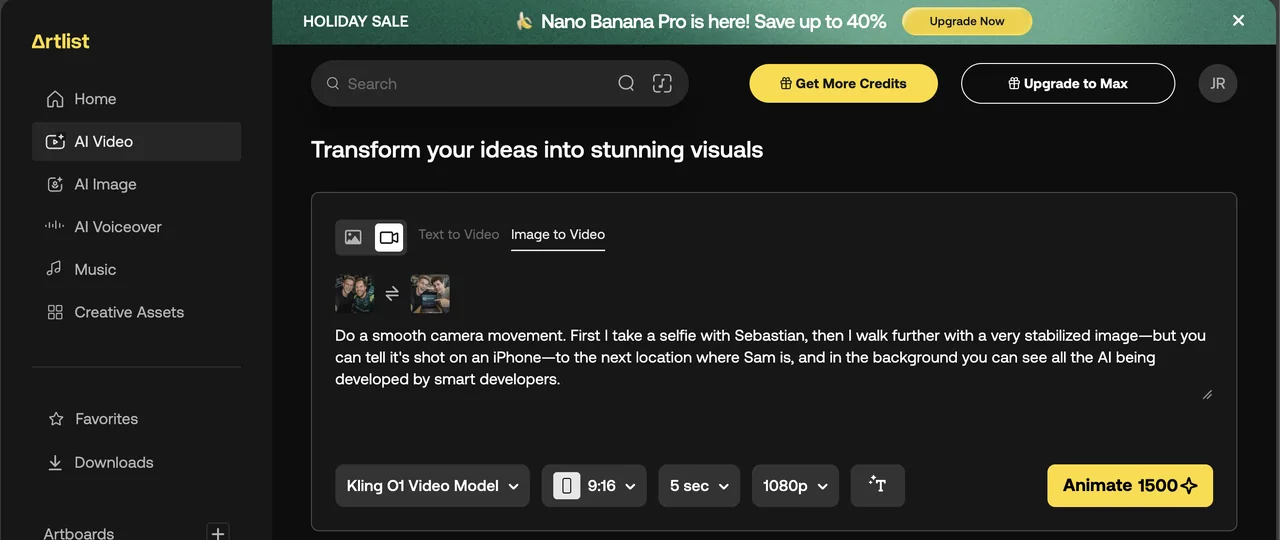Dismiss the Holiday Sale banner
Image resolution: width=1280 pixels, height=540 pixels.
(x=1239, y=20)
